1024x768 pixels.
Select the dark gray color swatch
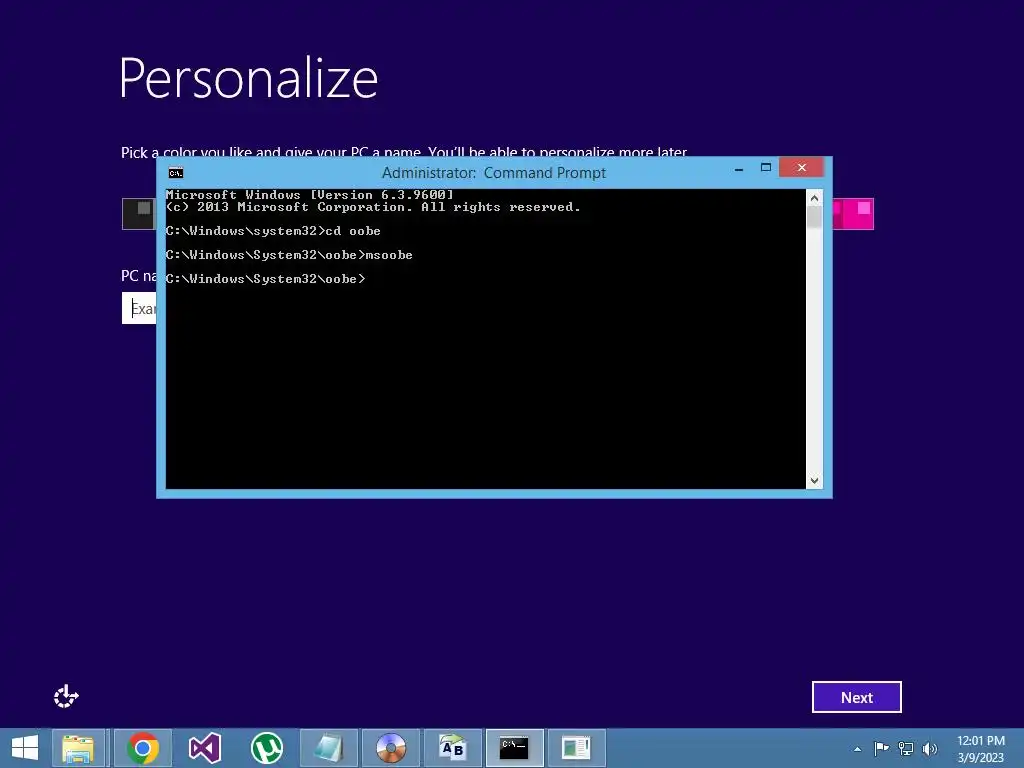tap(138, 214)
